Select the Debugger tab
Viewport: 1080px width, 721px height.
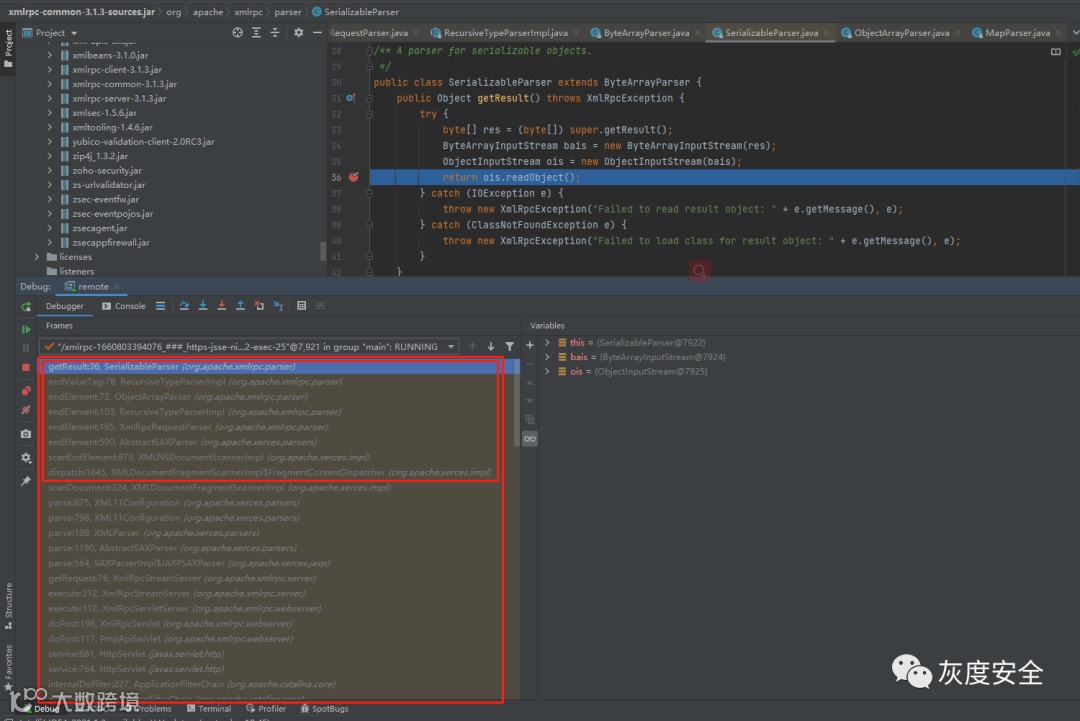pyautogui.click(x=65, y=306)
